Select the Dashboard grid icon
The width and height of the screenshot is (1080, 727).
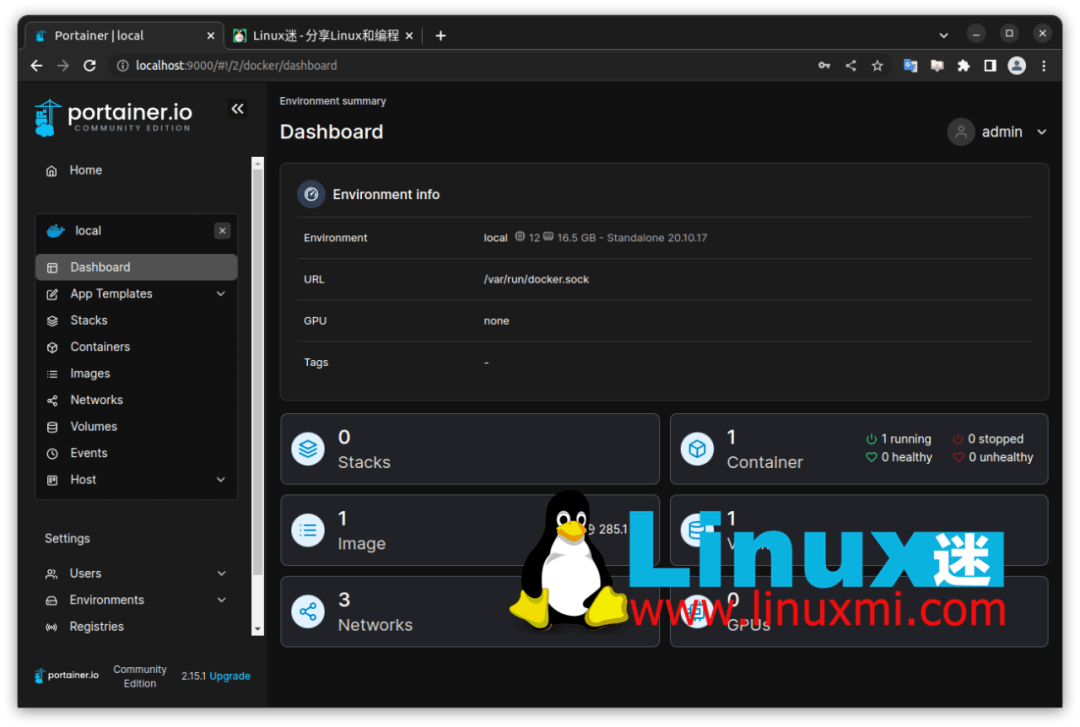coord(52,267)
